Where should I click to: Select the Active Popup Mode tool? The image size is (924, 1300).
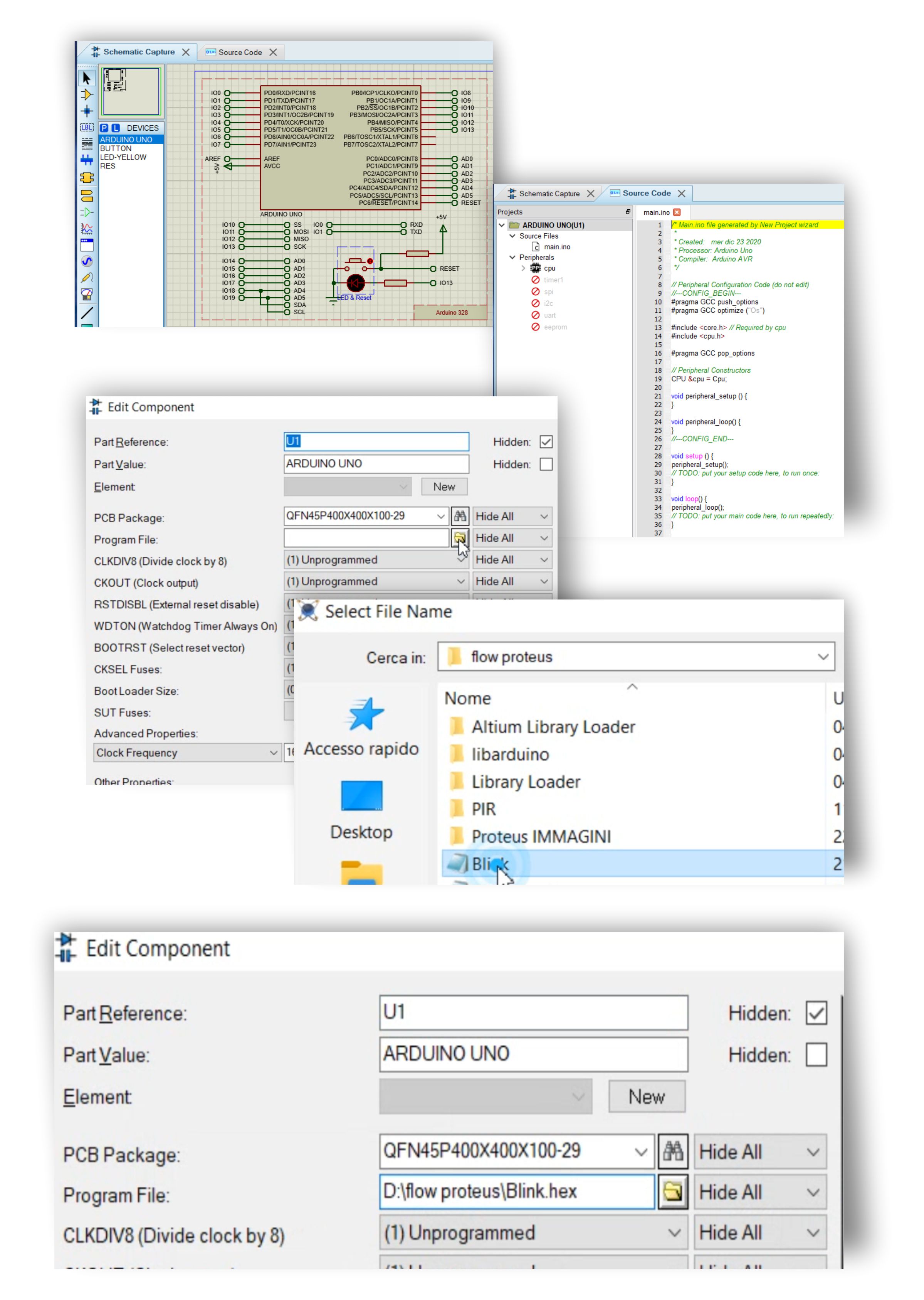tap(86, 245)
